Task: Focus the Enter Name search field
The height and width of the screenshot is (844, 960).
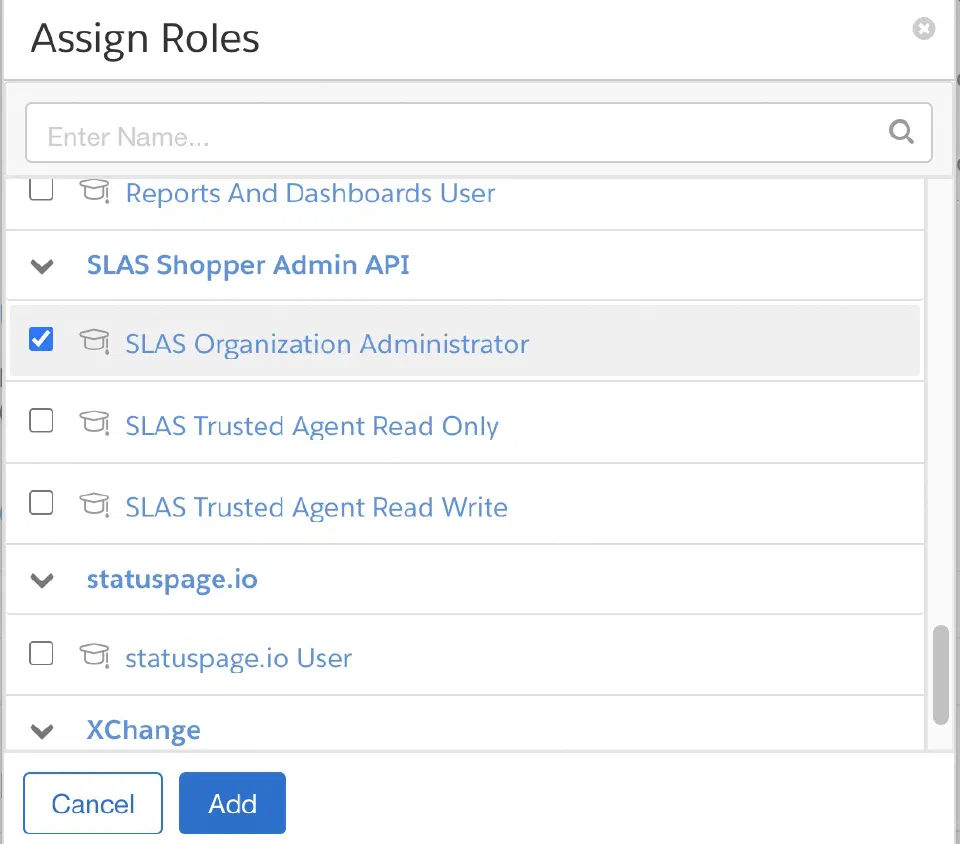Action: point(479,133)
